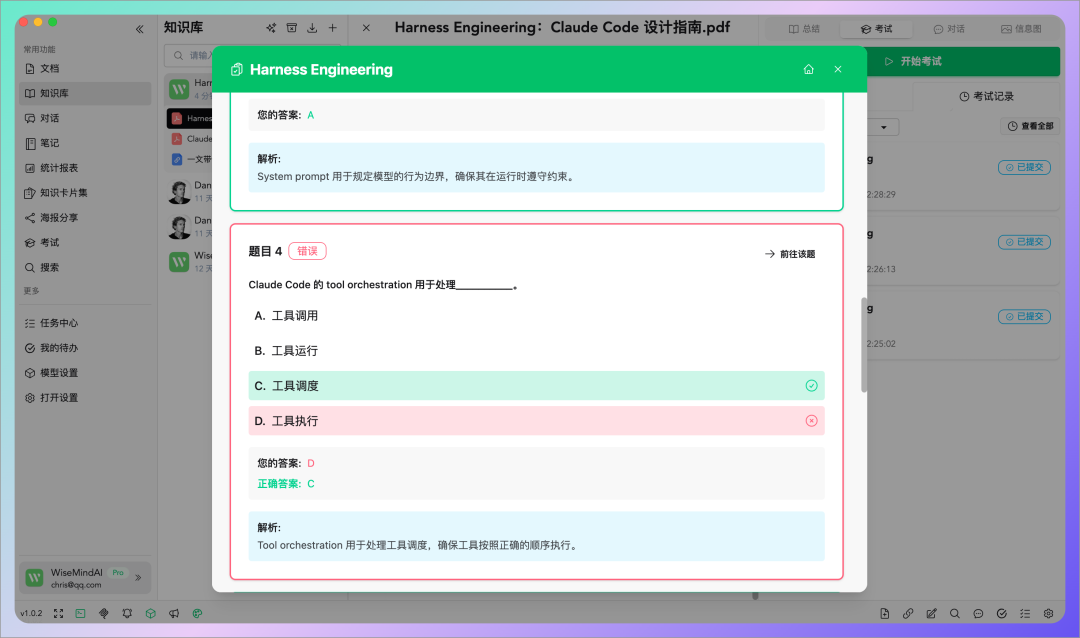The image size is (1080, 638).
Task: Click 已提交 badge on the 2:26:13 record
Action: (1024, 242)
